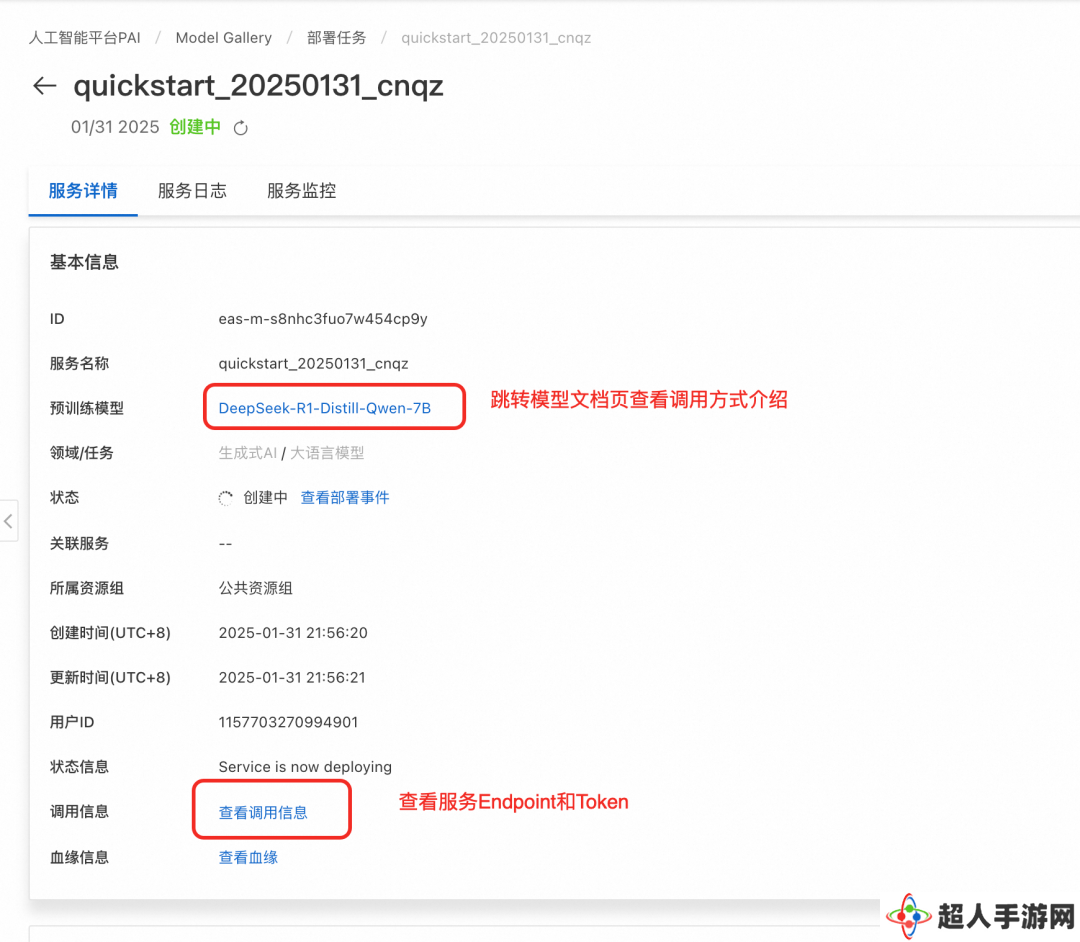
Task: Click the 生成式AI domain link
Action: tap(248, 453)
